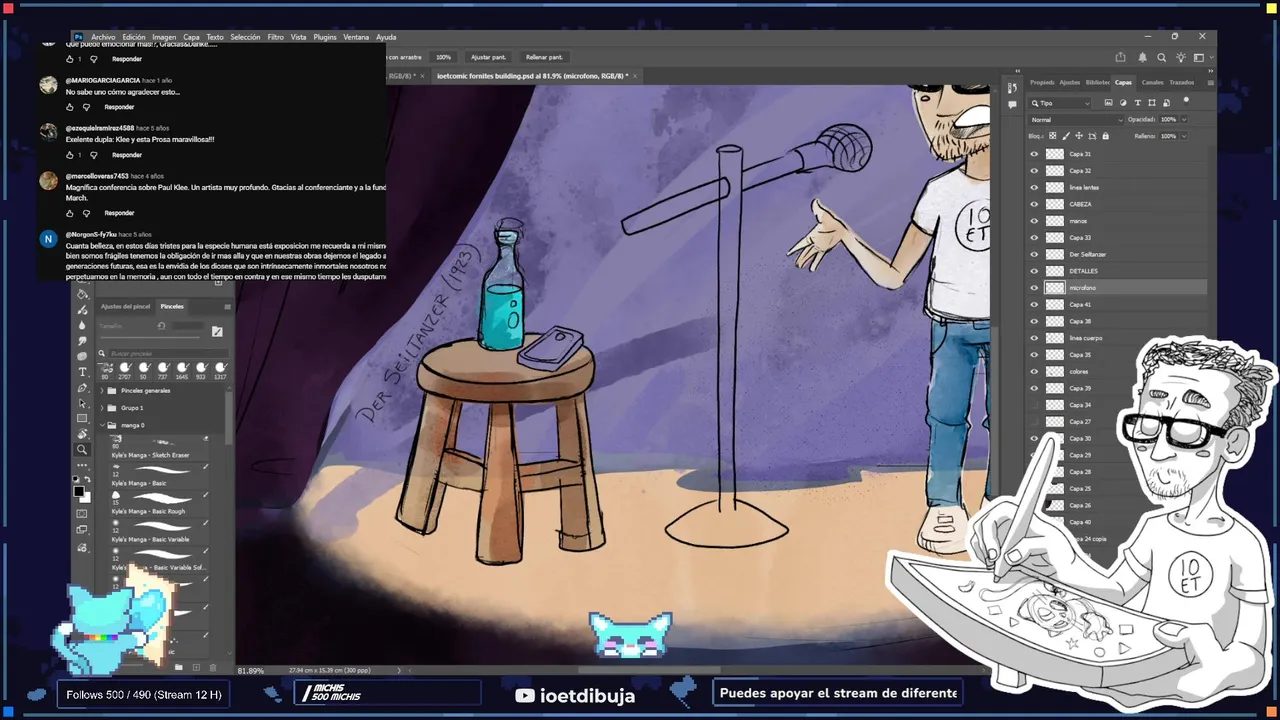Select the Zoom magnifier tool

click(x=82, y=449)
